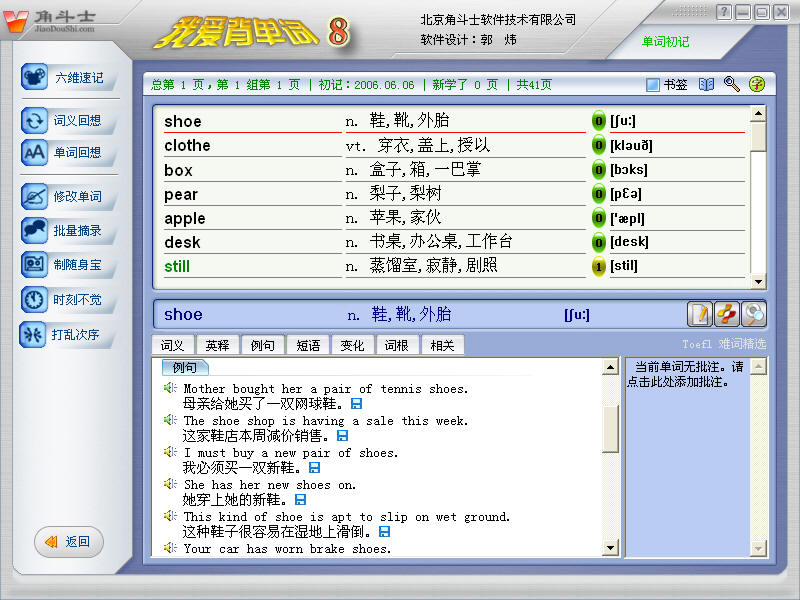Open the book icon next to 书签
800x600 pixels.
(706, 85)
